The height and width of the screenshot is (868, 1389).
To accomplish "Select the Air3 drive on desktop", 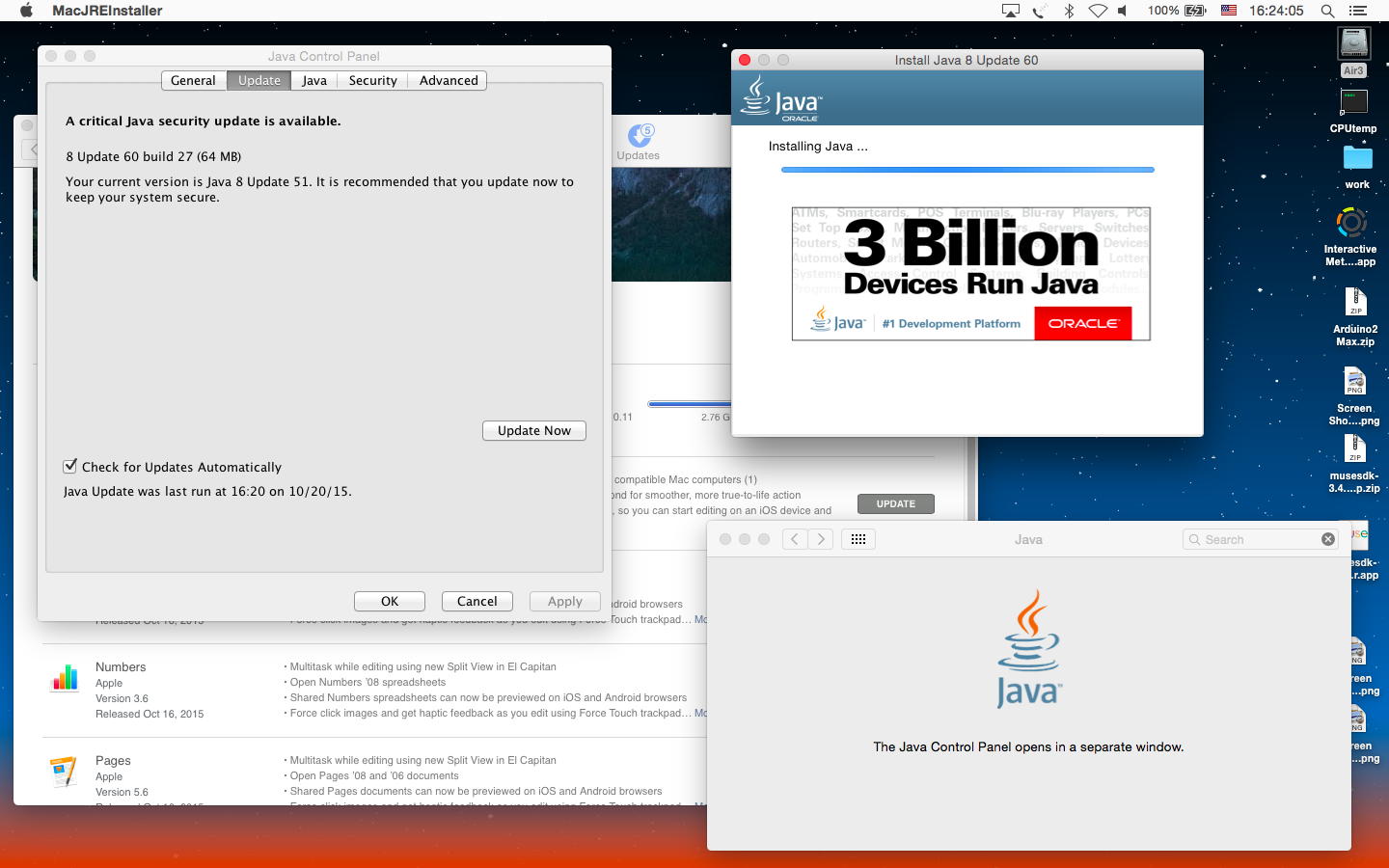I will (1354, 52).
